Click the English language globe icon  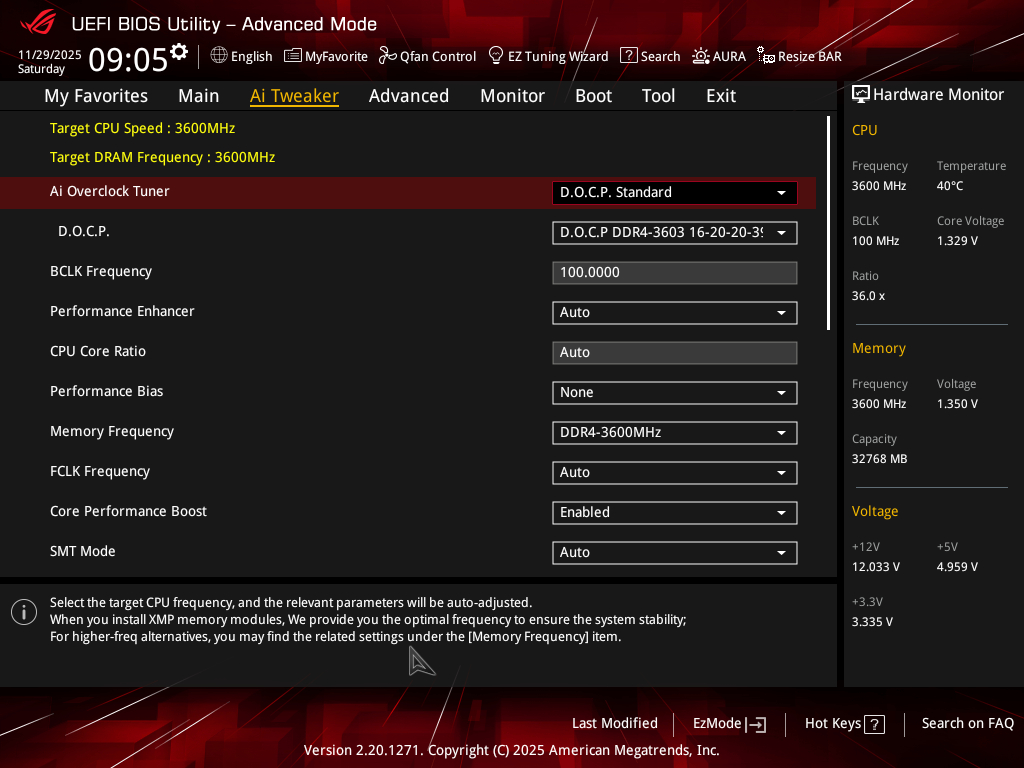pyautogui.click(x=219, y=56)
